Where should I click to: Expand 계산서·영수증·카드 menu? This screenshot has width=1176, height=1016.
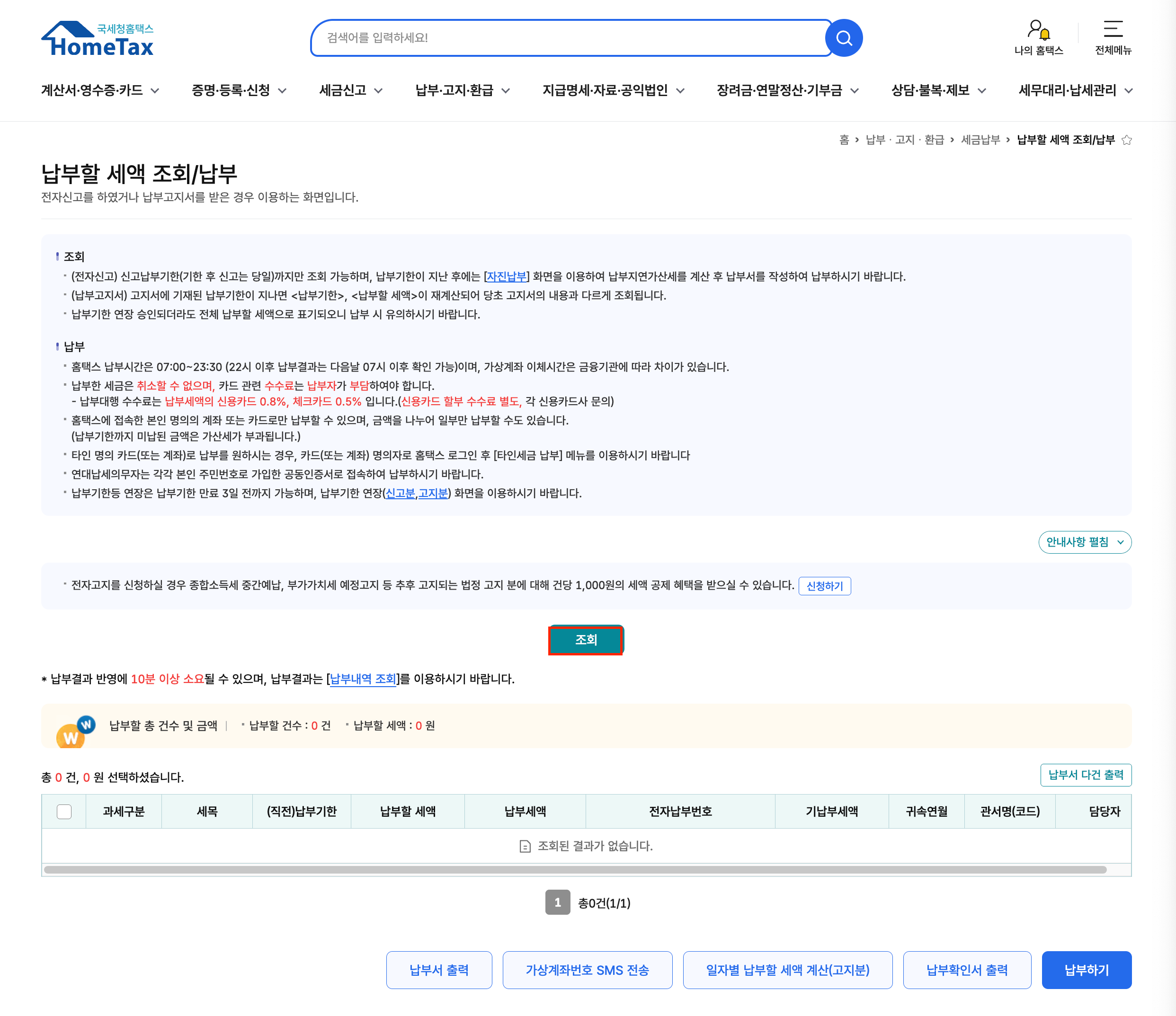(x=100, y=90)
